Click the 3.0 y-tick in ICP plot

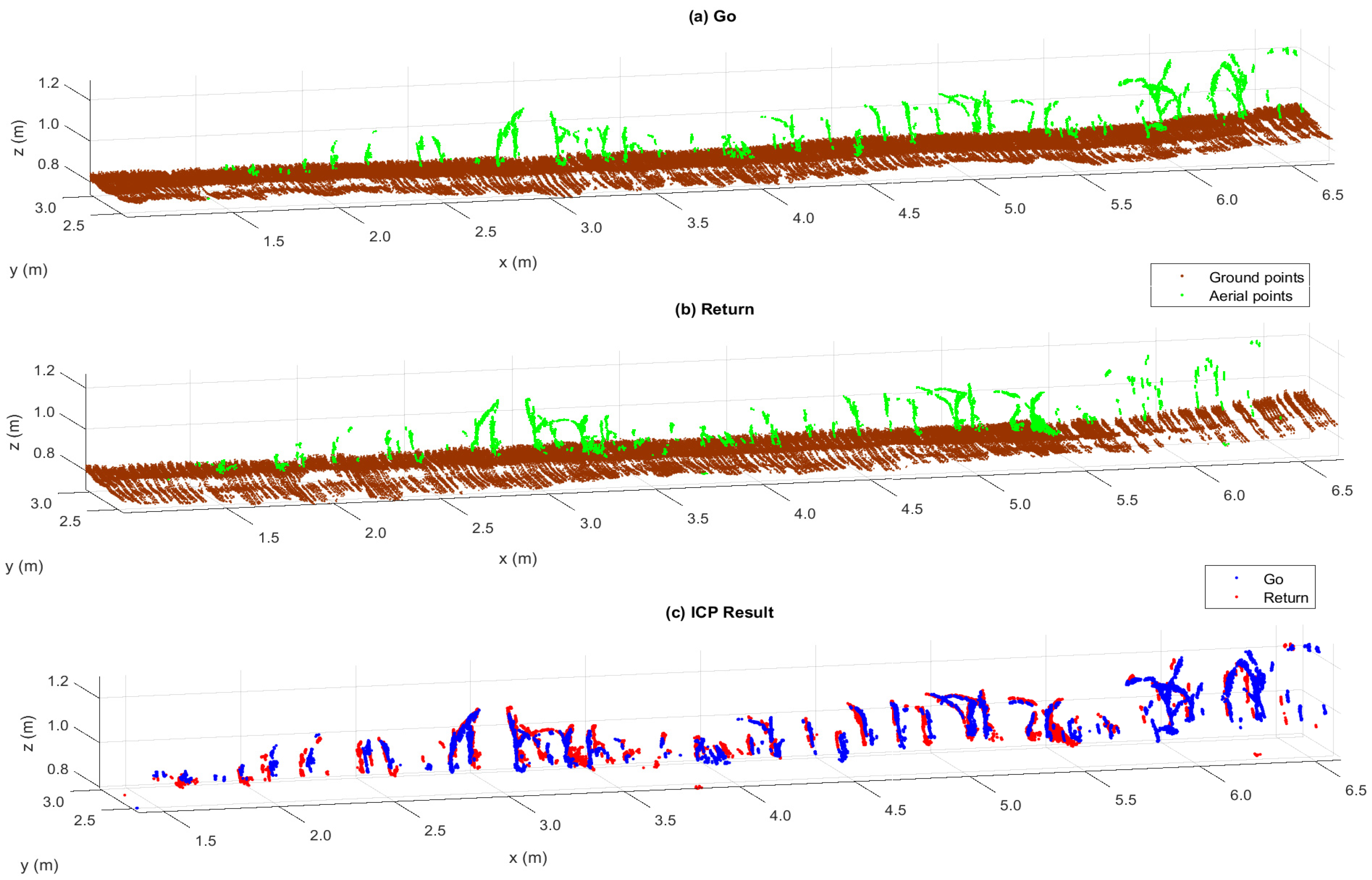(x=53, y=802)
